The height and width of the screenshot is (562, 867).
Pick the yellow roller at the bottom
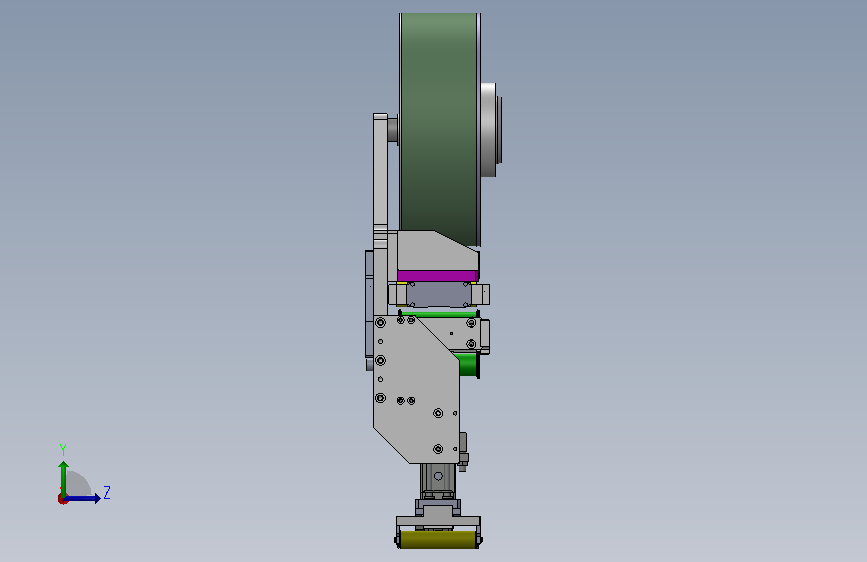click(438, 540)
